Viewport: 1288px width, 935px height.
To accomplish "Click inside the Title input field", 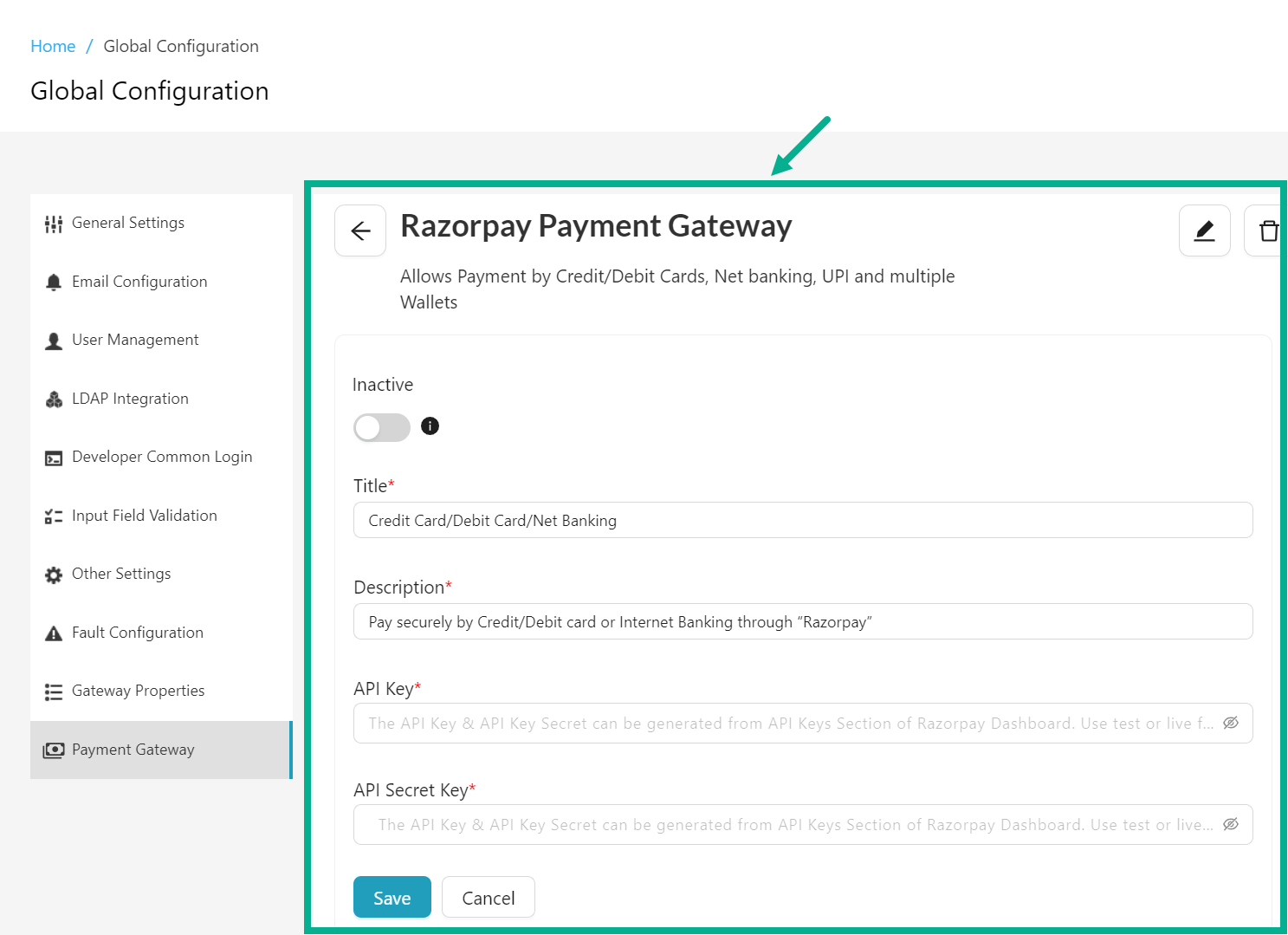I will 802,520.
